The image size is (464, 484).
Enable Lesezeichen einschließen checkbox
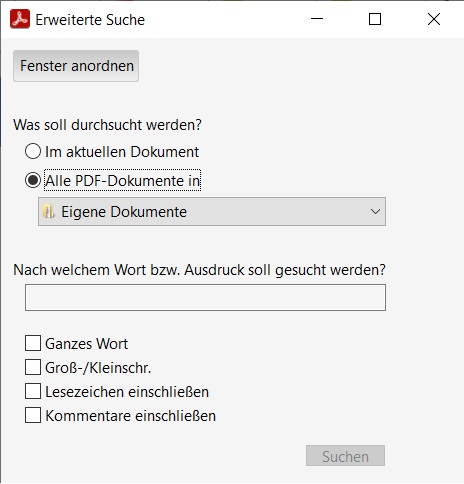[x=33, y=391]
